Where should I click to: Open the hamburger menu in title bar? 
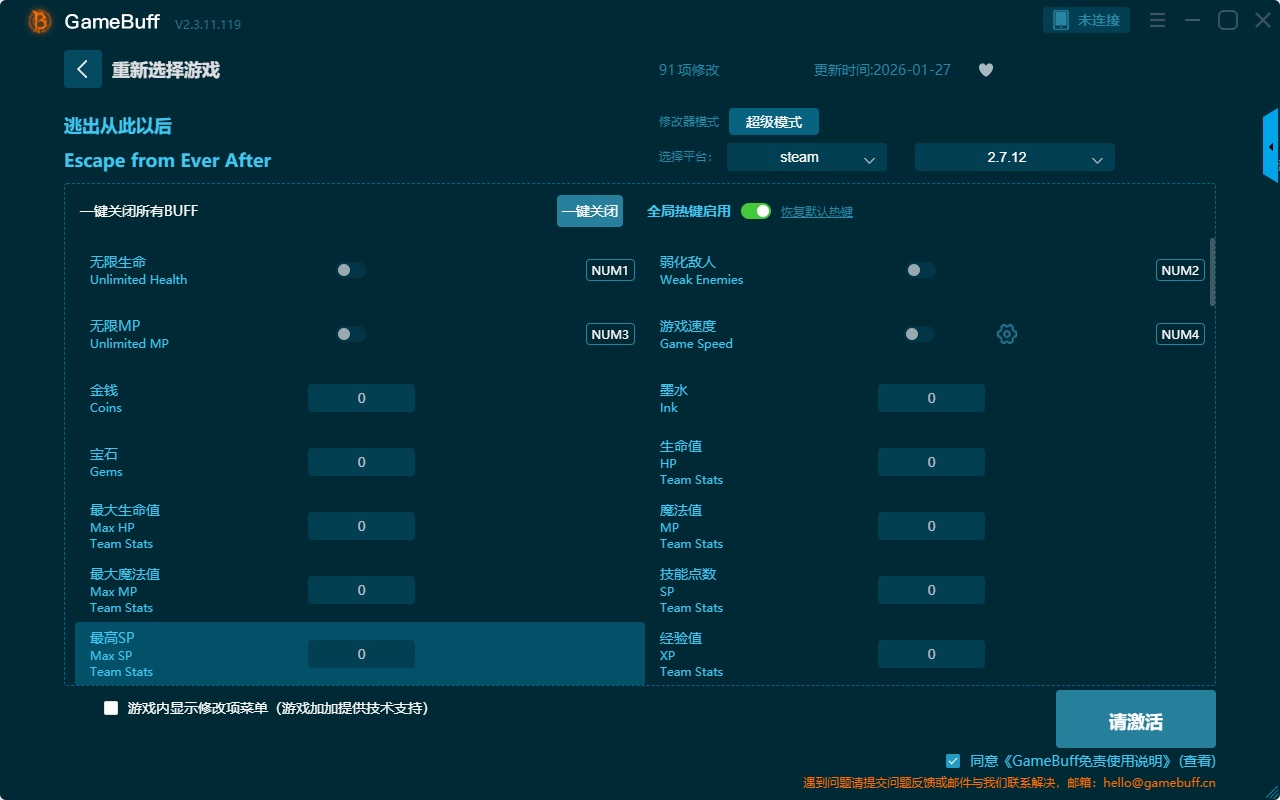pyautogui.click(x=1157, y=20)
